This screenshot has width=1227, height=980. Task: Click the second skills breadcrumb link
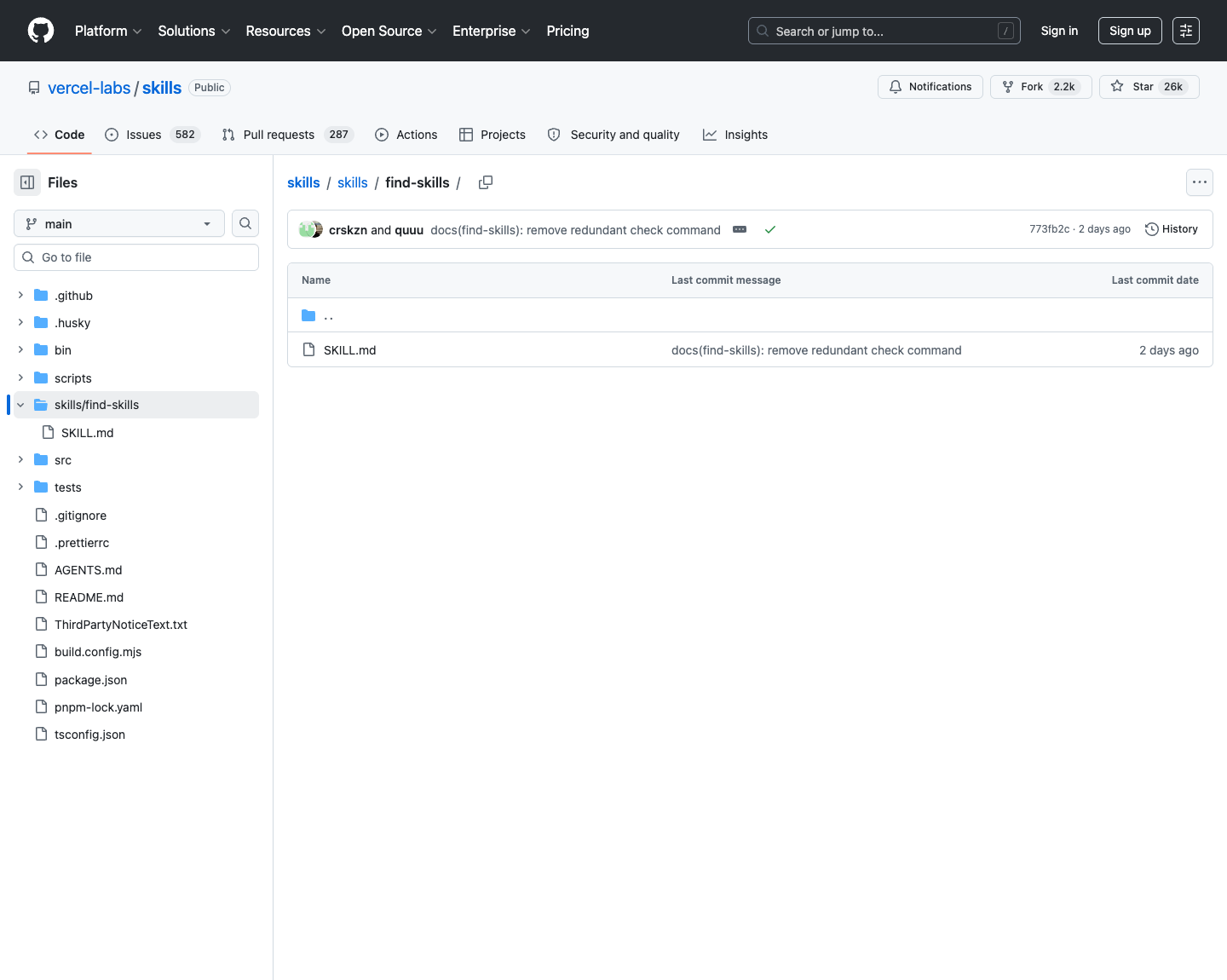(353, 182)
